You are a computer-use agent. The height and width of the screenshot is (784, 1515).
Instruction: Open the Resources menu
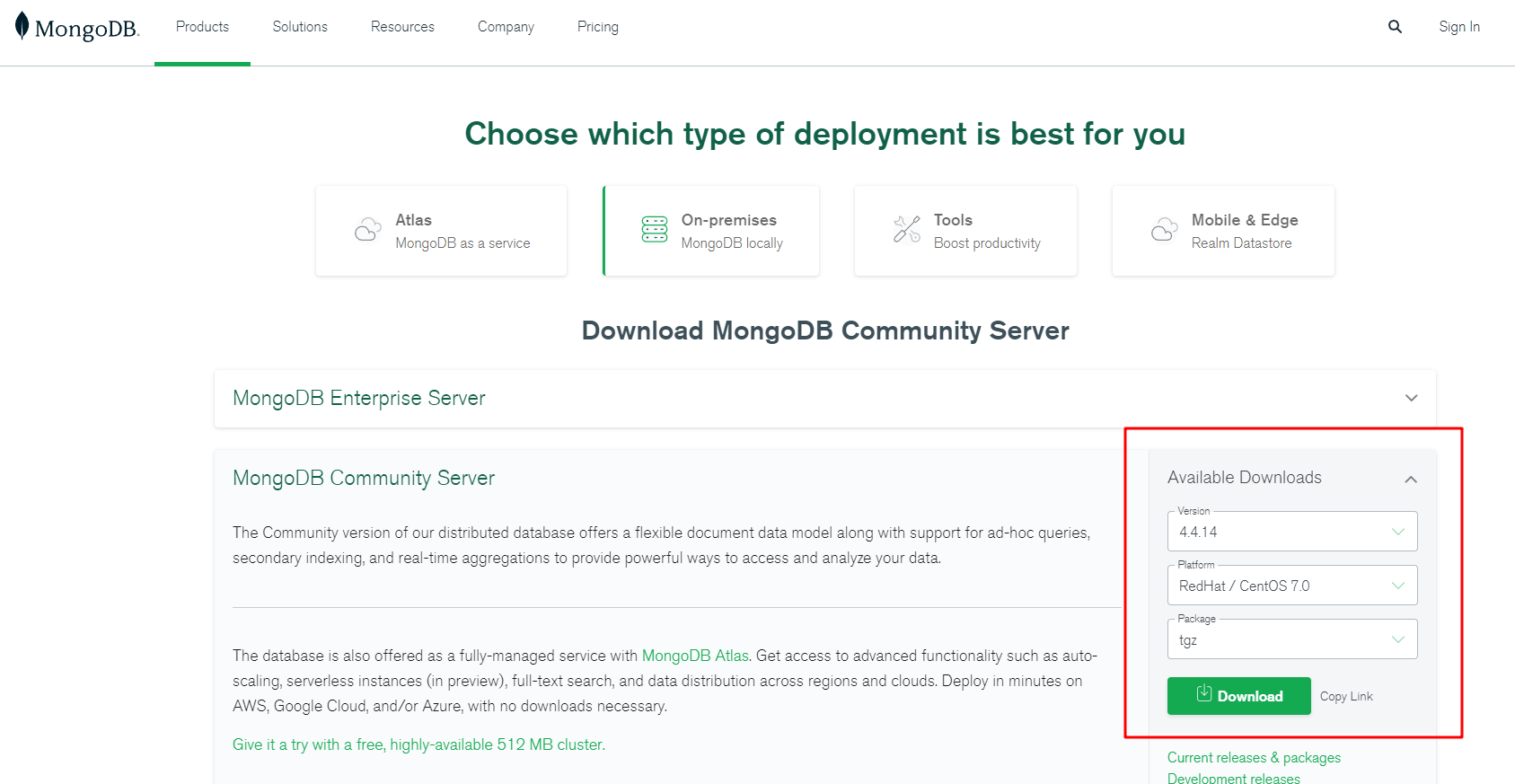(402, 27)
